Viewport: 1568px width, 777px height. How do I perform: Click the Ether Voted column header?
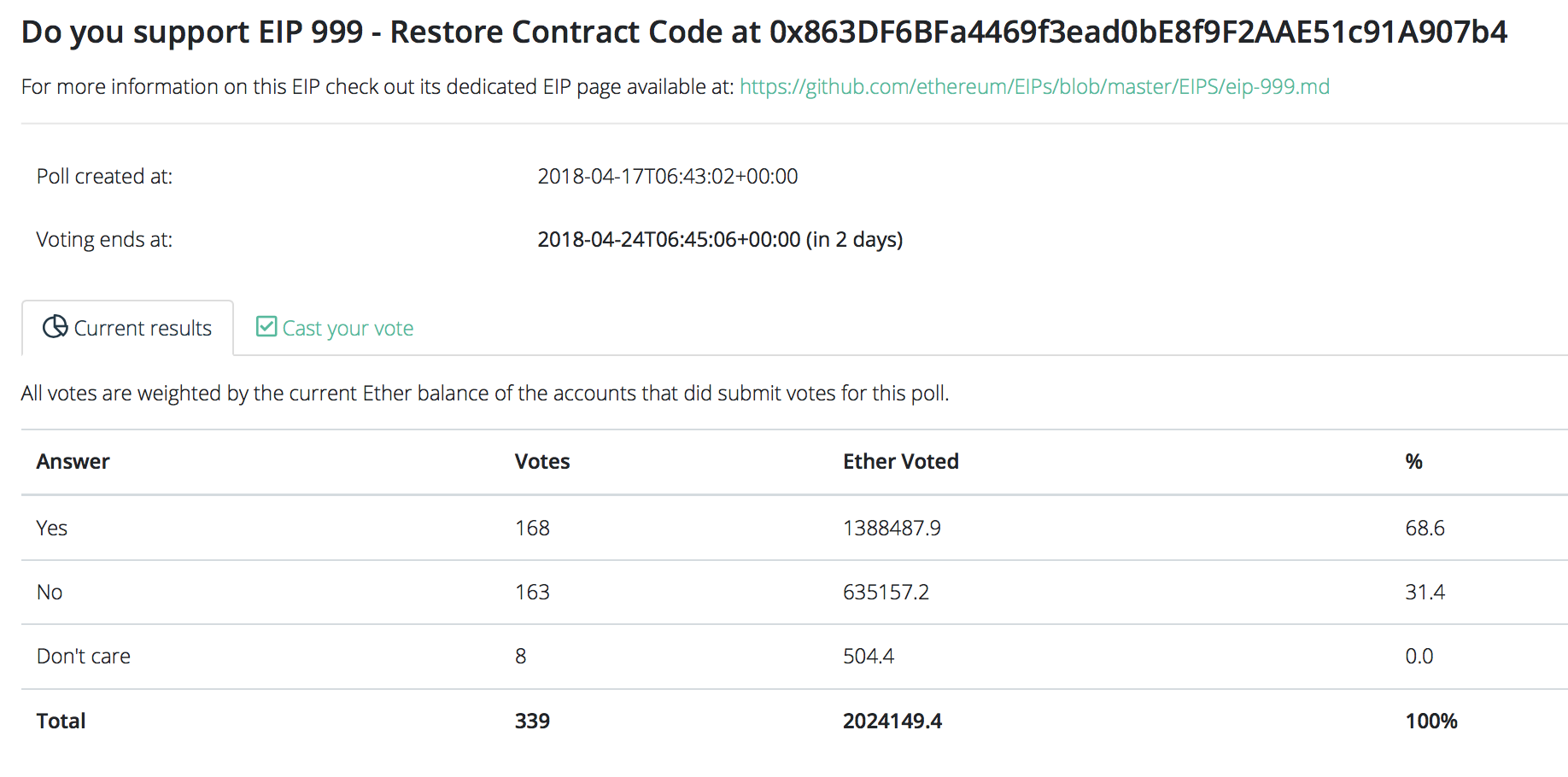(901, 461)
